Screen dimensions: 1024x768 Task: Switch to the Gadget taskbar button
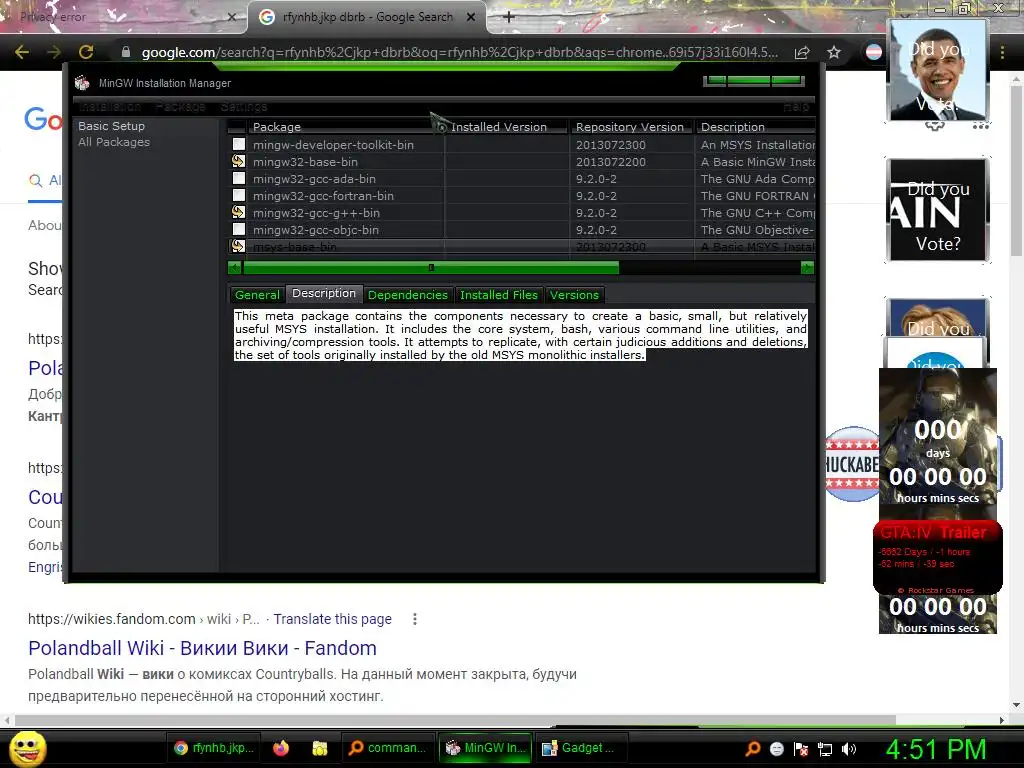(579, 748)
